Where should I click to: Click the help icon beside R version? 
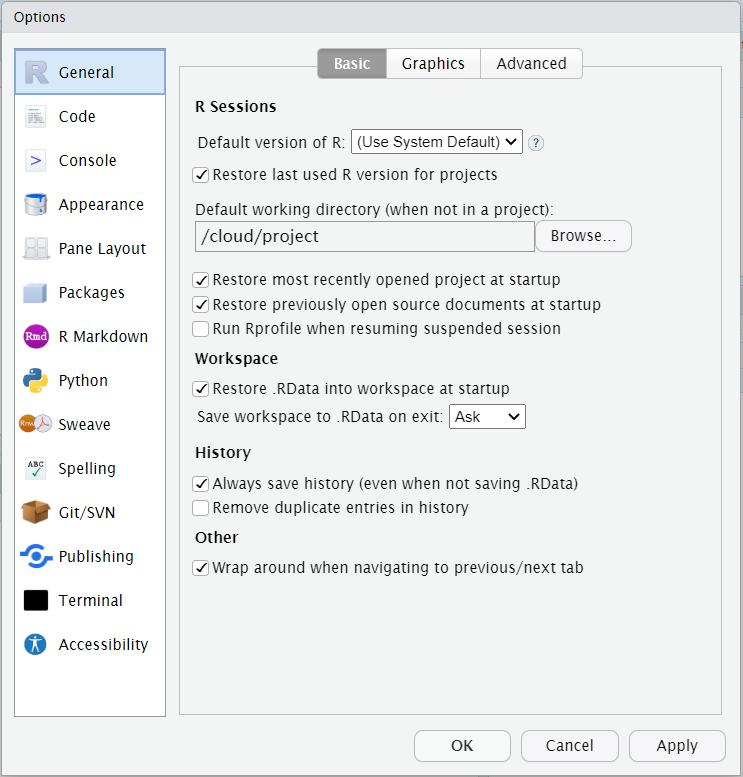(x=536, y=143)
